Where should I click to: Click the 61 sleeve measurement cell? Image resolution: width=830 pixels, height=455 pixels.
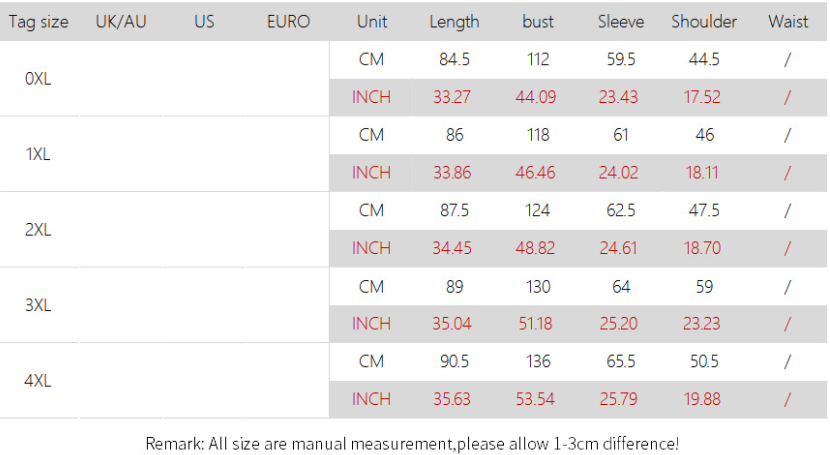[x=621, y=135]
